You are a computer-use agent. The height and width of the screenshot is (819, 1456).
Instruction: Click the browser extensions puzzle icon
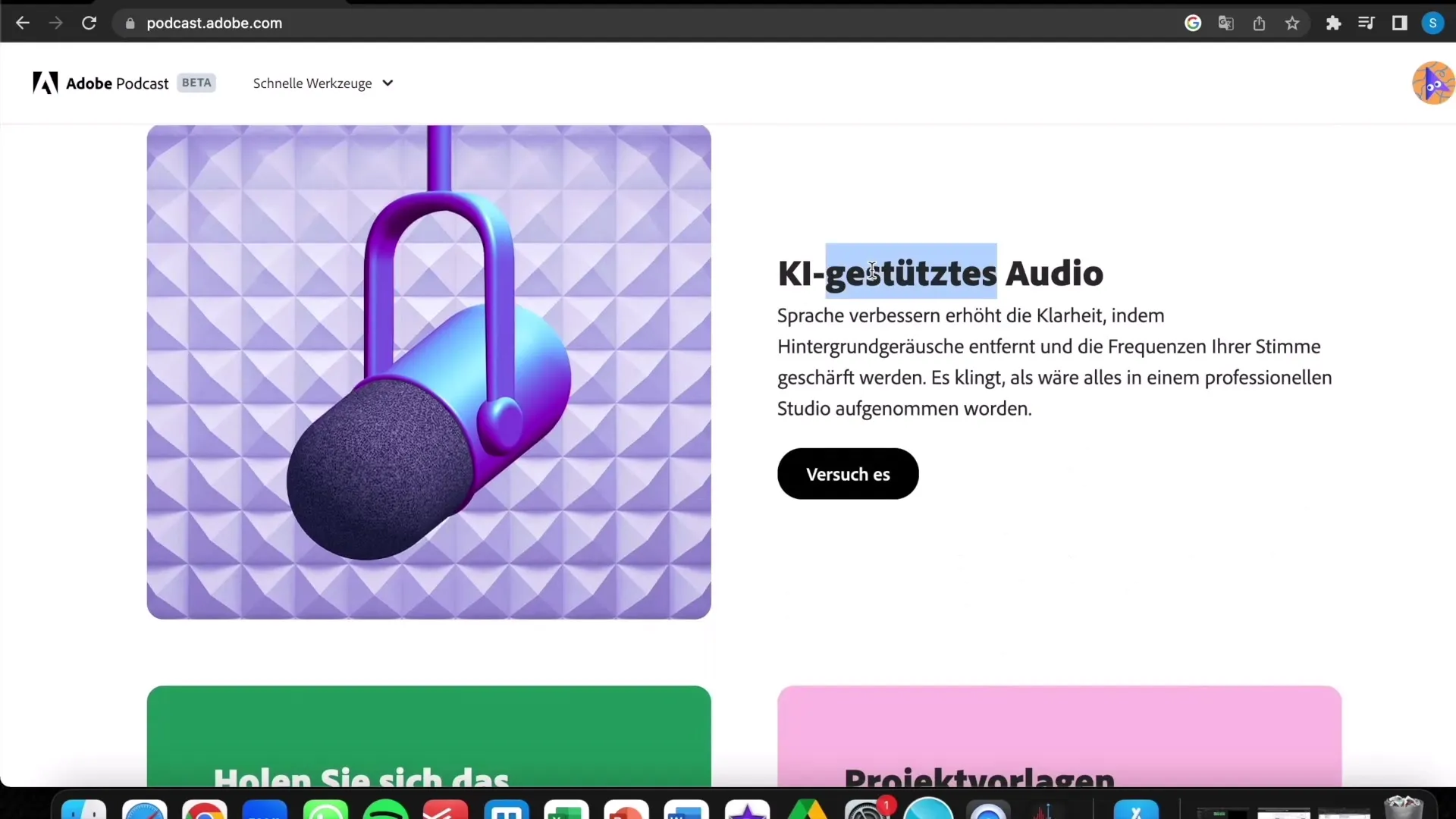tap(1334, 22)
